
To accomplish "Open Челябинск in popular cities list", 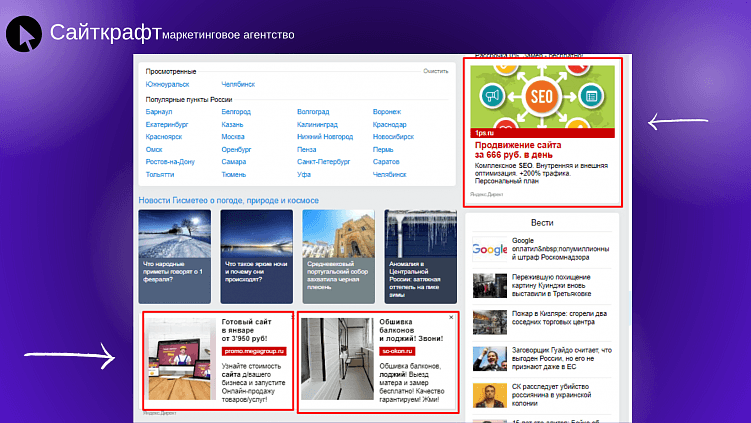I will (x=389, y=175).
